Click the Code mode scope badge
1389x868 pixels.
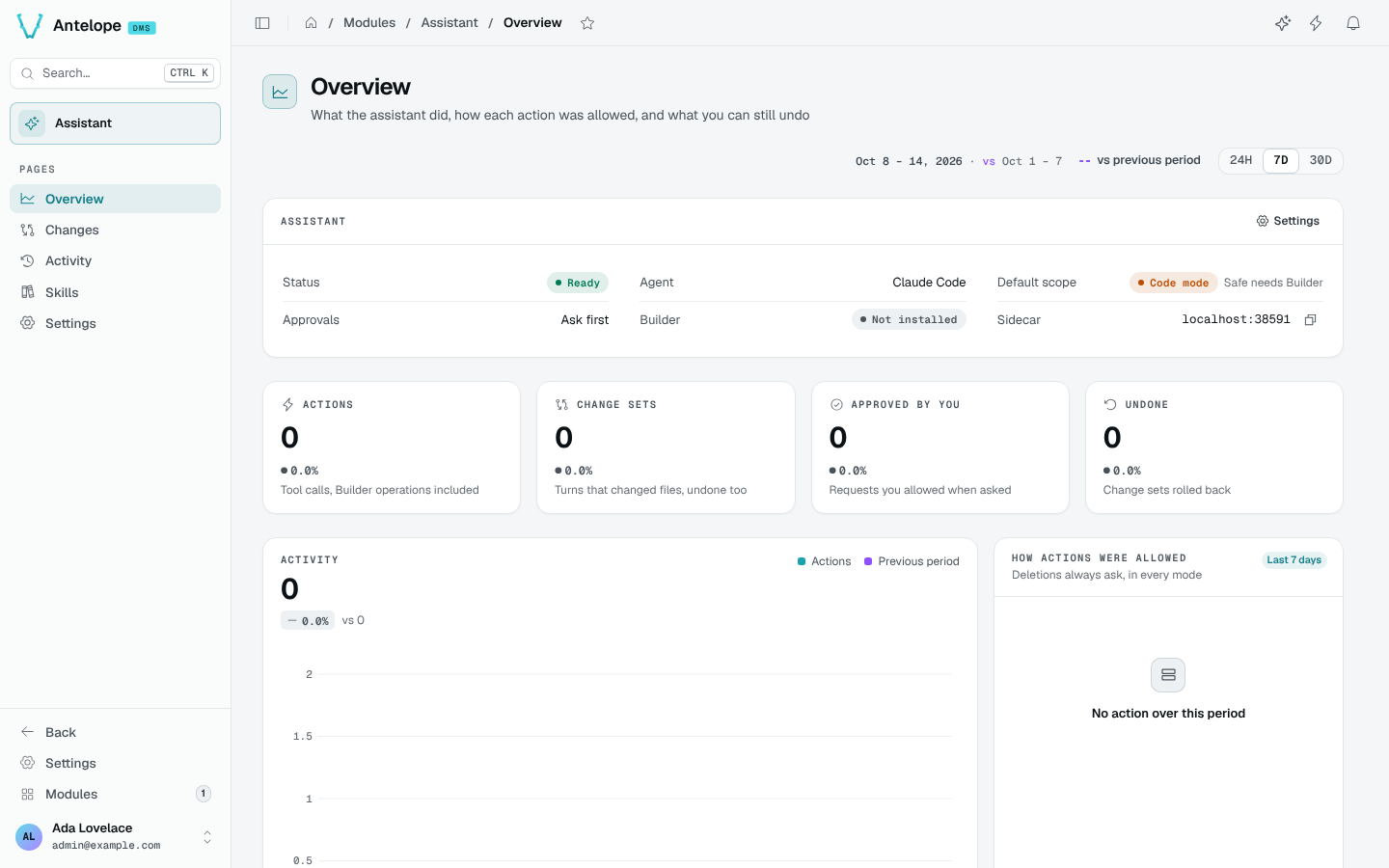pos(1173,283)
